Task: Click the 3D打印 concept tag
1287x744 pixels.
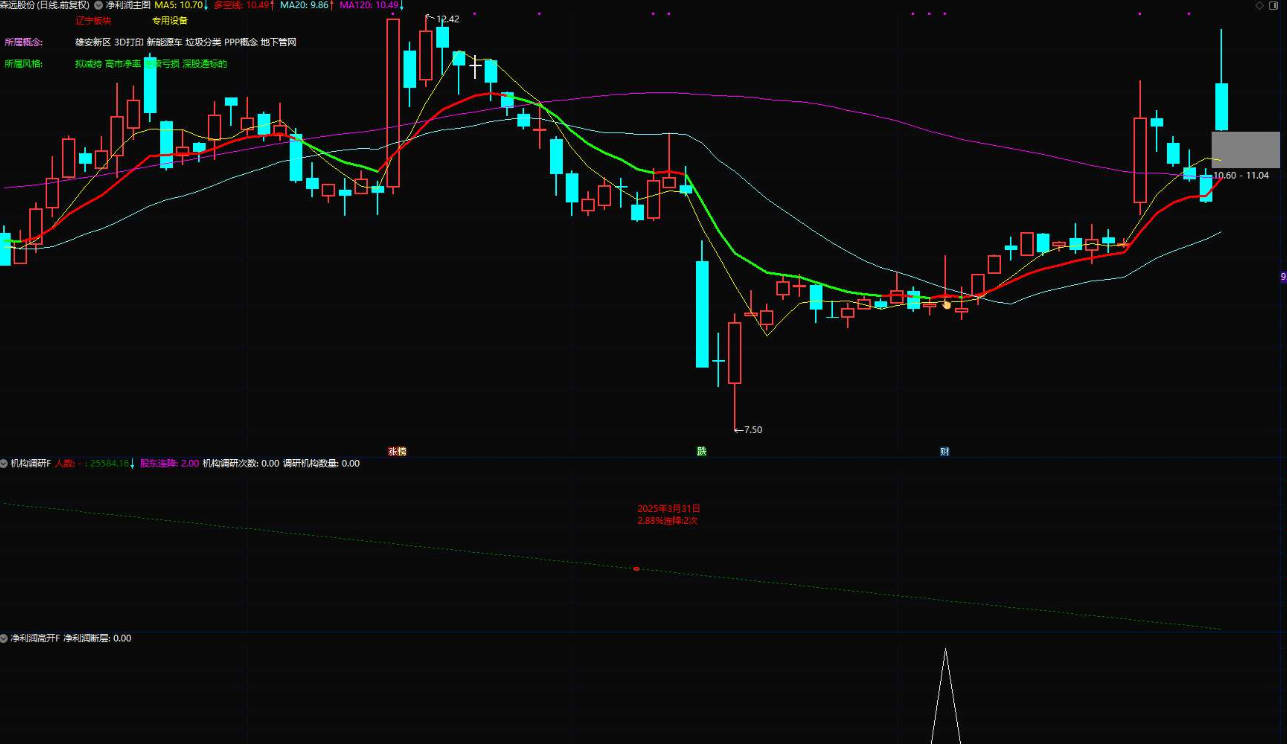Action: coord(129,42)
